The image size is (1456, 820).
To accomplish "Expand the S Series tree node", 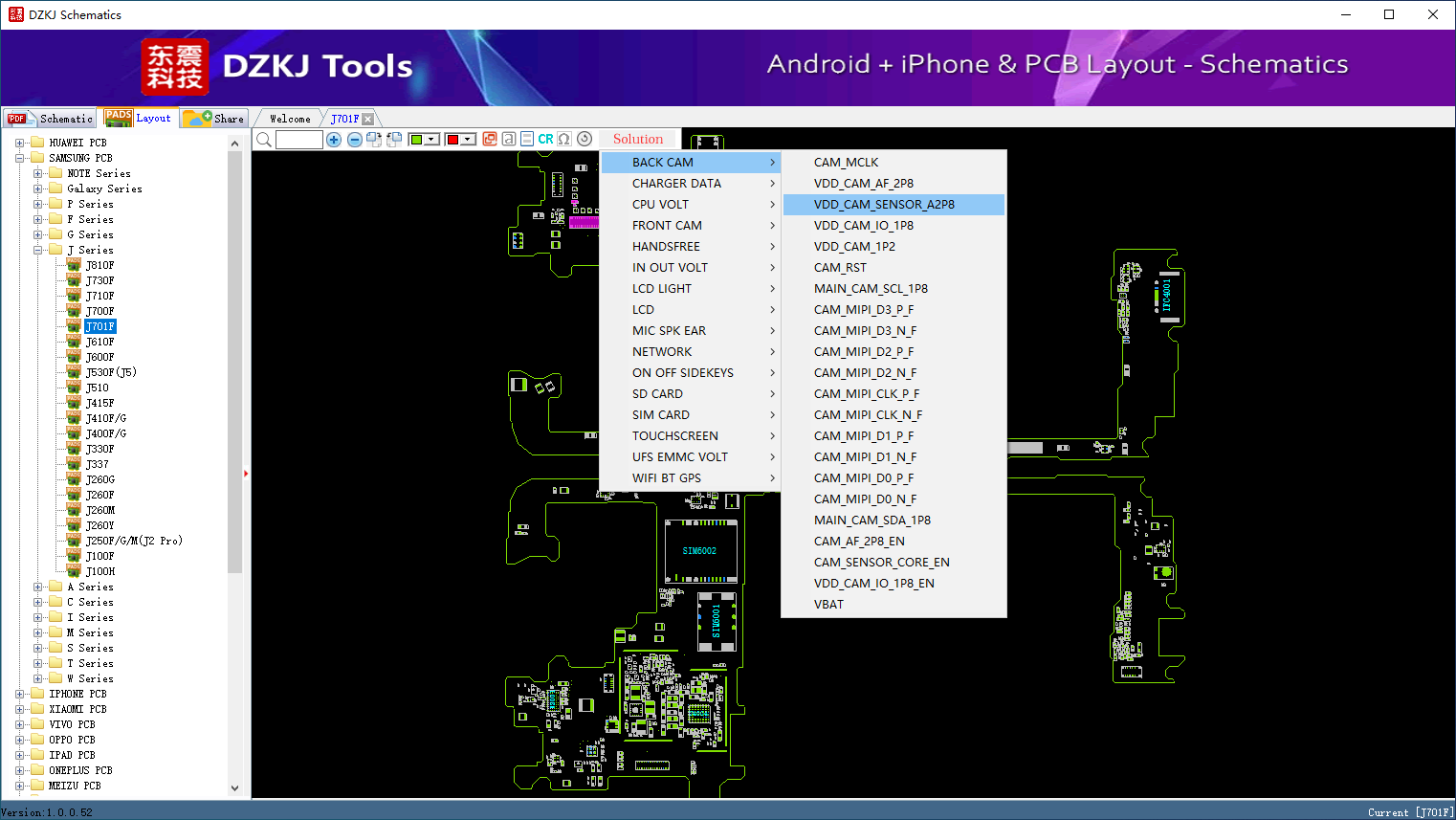I will (x=37, y=648).
